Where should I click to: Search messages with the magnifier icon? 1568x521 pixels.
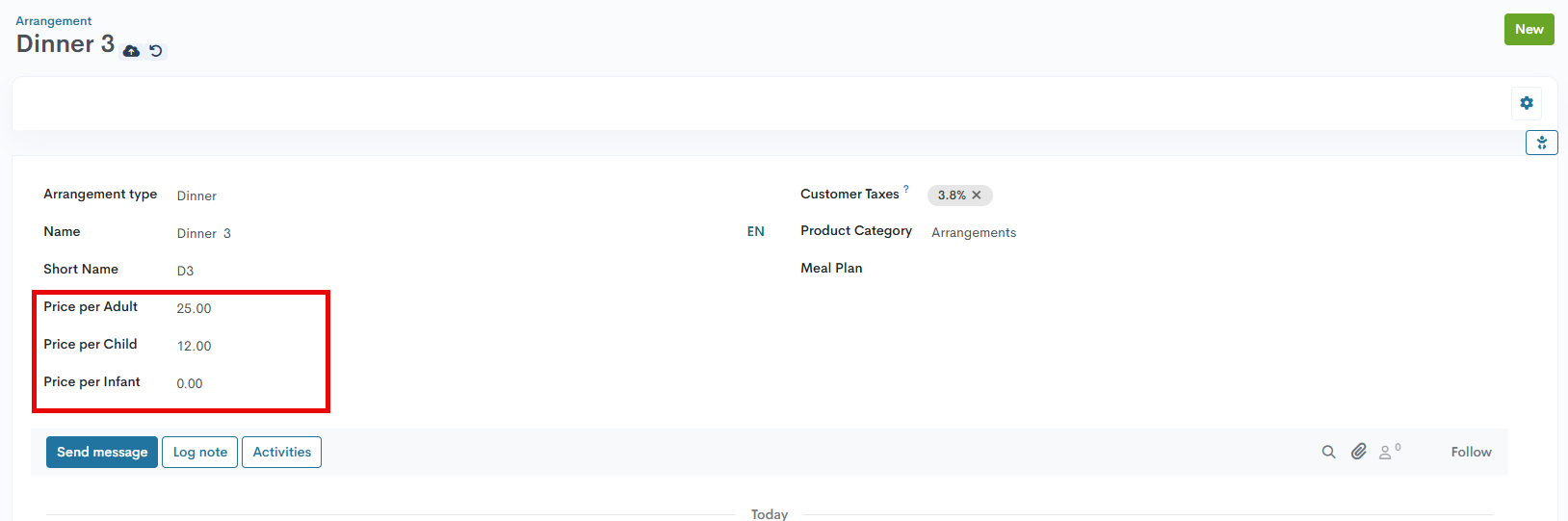coord(1329,452)
